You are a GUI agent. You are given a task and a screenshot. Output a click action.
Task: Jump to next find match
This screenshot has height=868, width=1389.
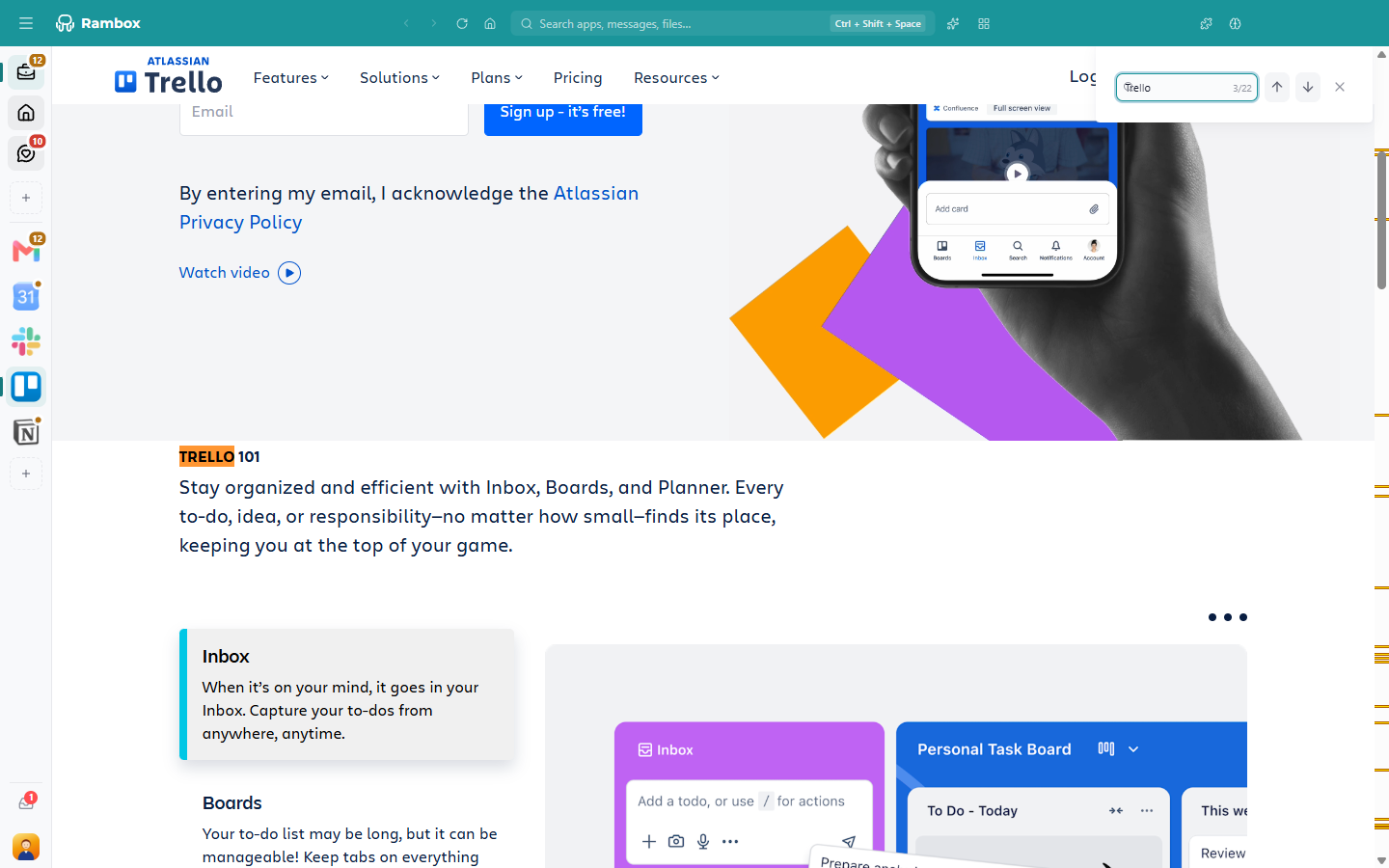(1308, 87)
